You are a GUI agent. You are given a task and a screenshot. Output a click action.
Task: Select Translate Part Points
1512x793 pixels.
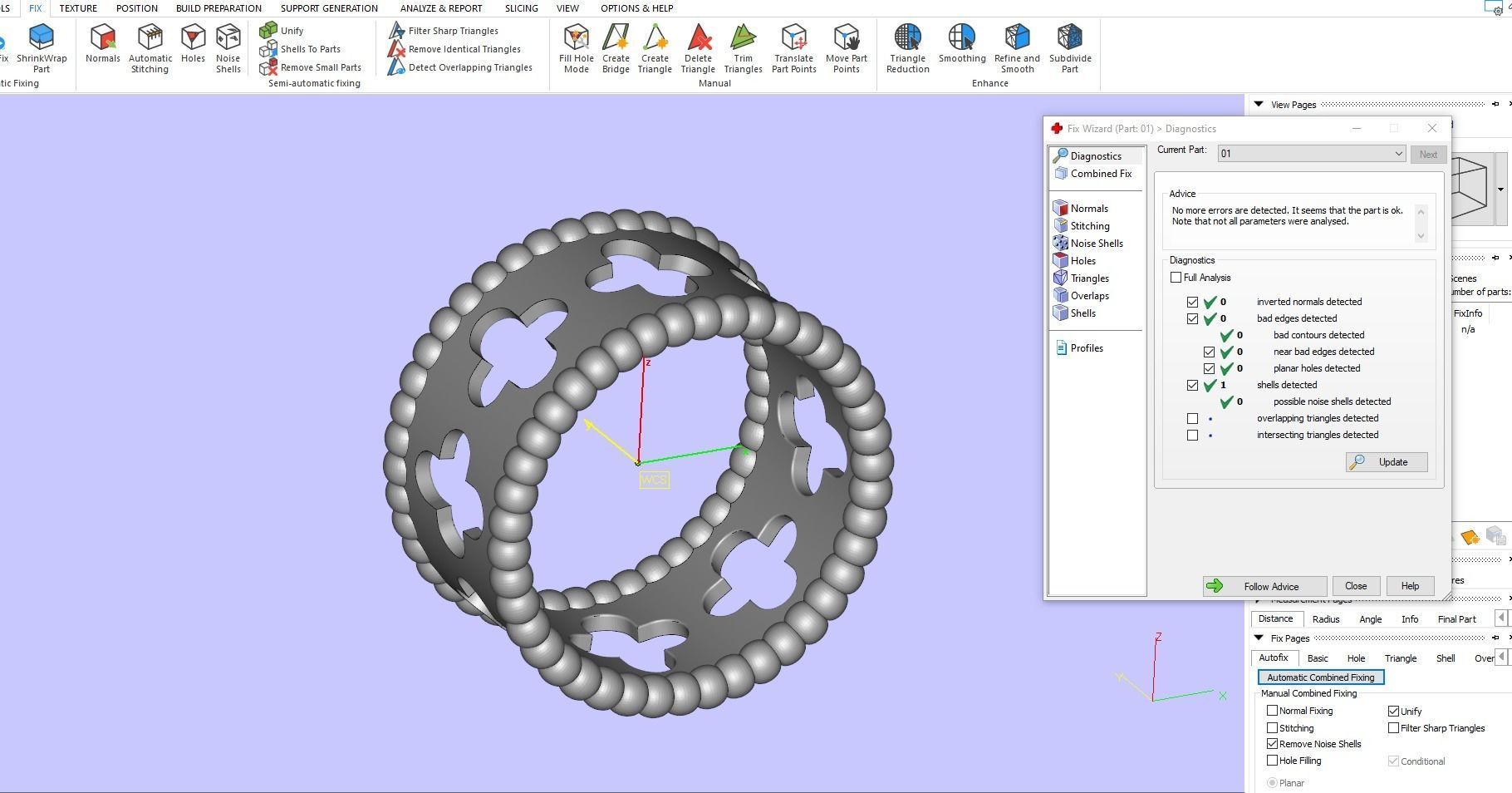[793, 48]
